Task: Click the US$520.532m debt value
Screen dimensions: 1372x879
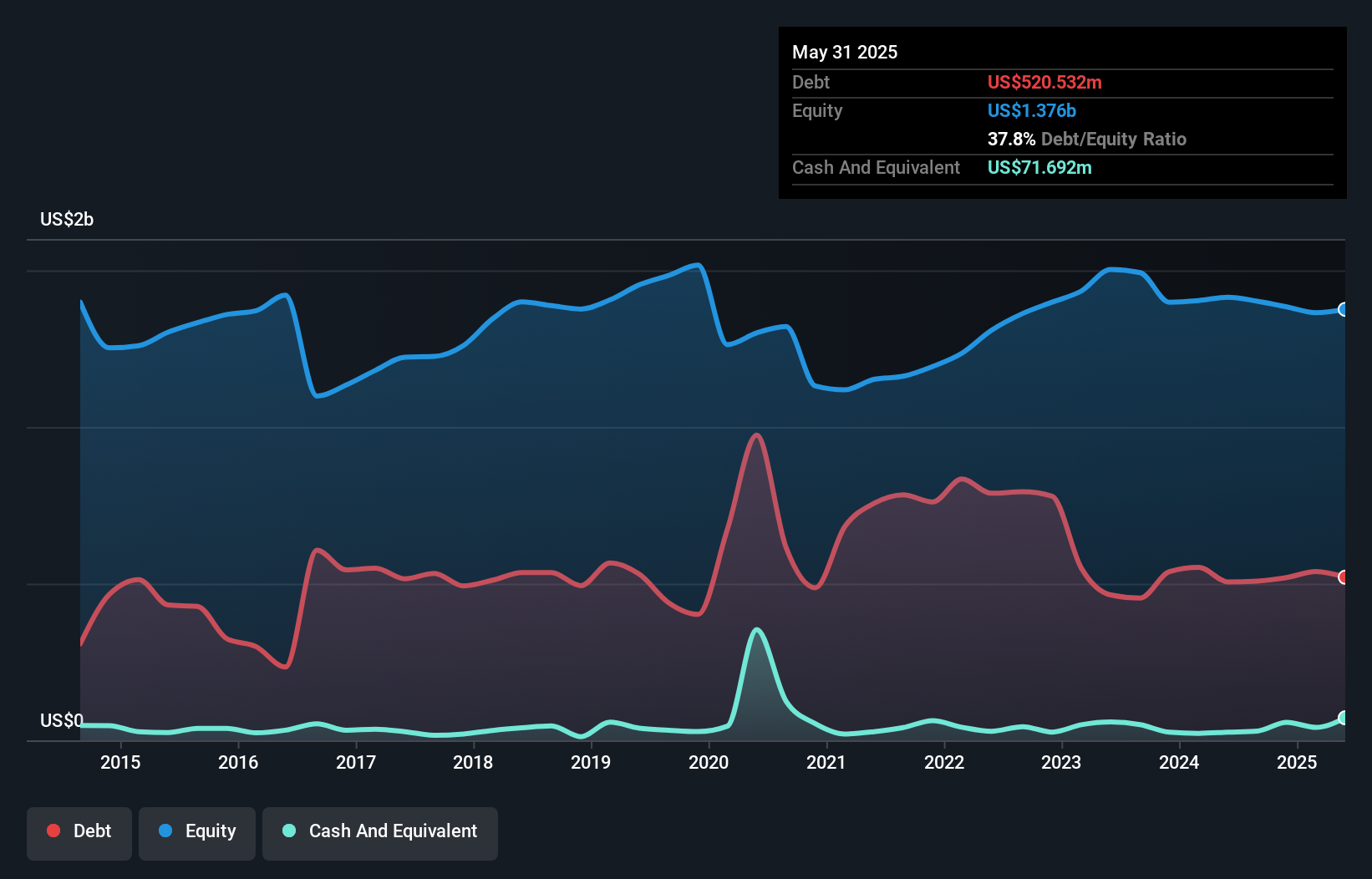Action: (1044, 82)
